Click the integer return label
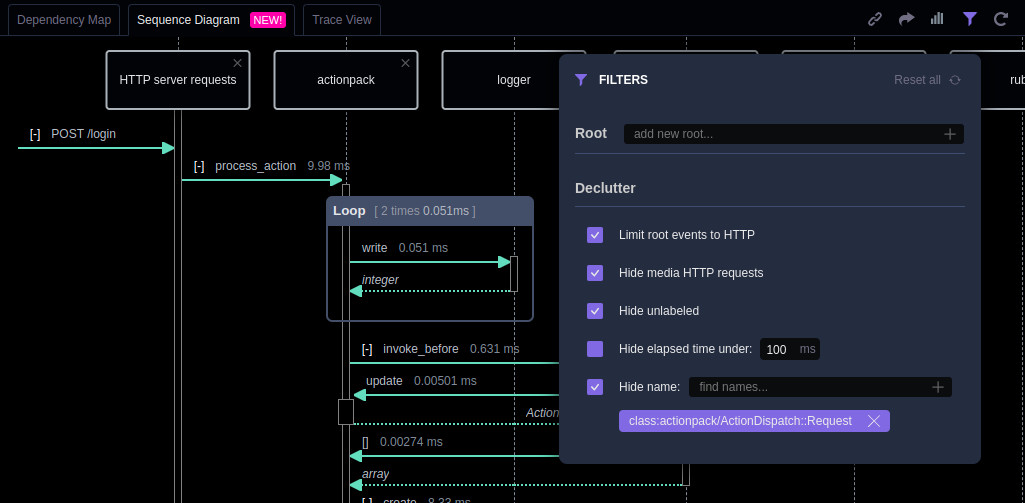The width and height of the screenshot is (1025, 503). point(380,280)
